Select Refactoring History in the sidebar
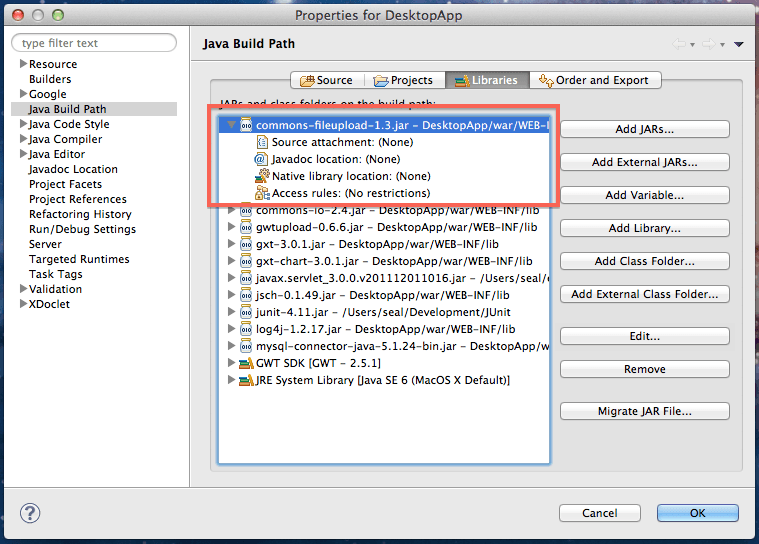This screenshot has height=544, width=759. coord(80,214)
